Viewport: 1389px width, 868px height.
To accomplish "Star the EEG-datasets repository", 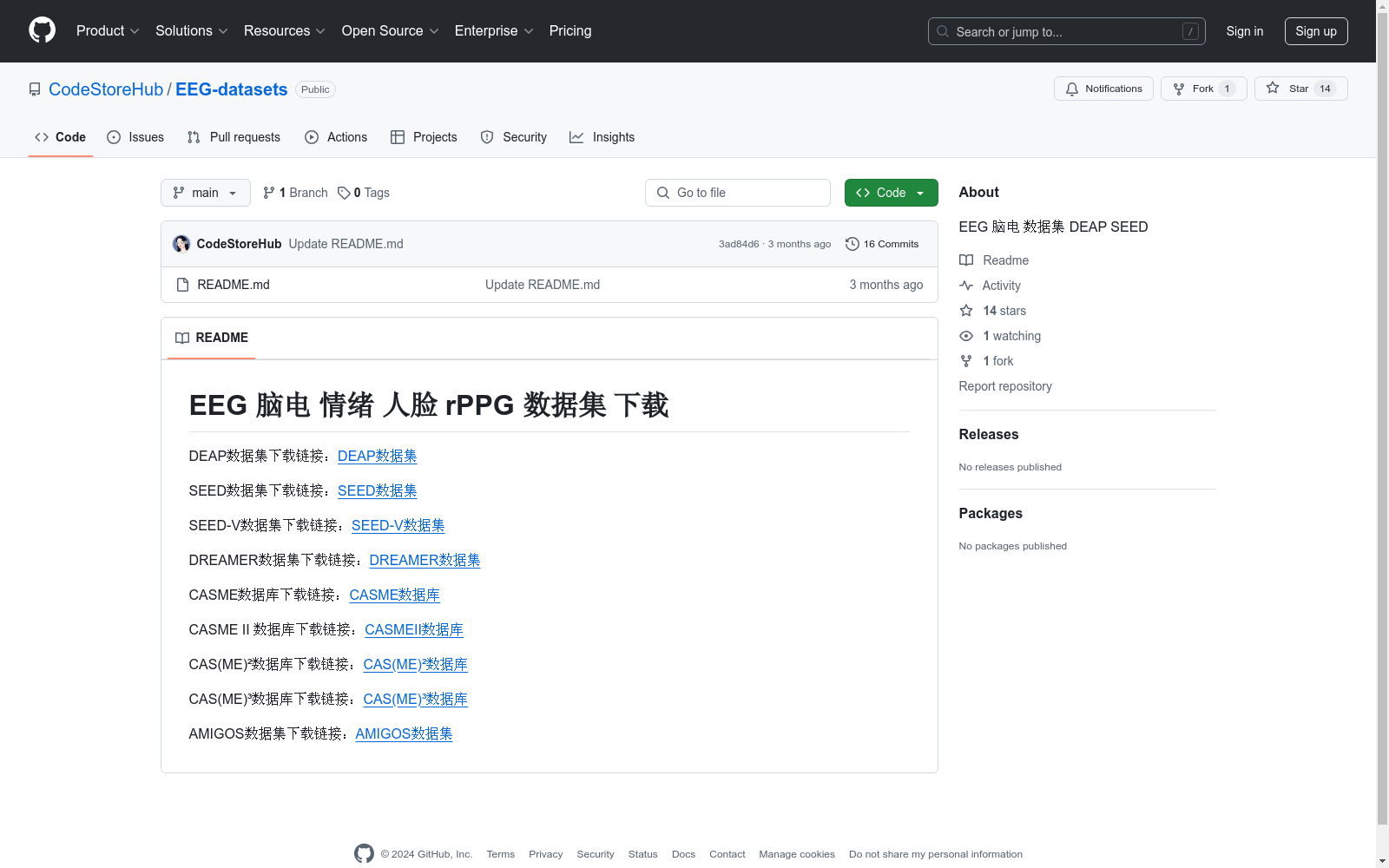I will coord(1300,89).
